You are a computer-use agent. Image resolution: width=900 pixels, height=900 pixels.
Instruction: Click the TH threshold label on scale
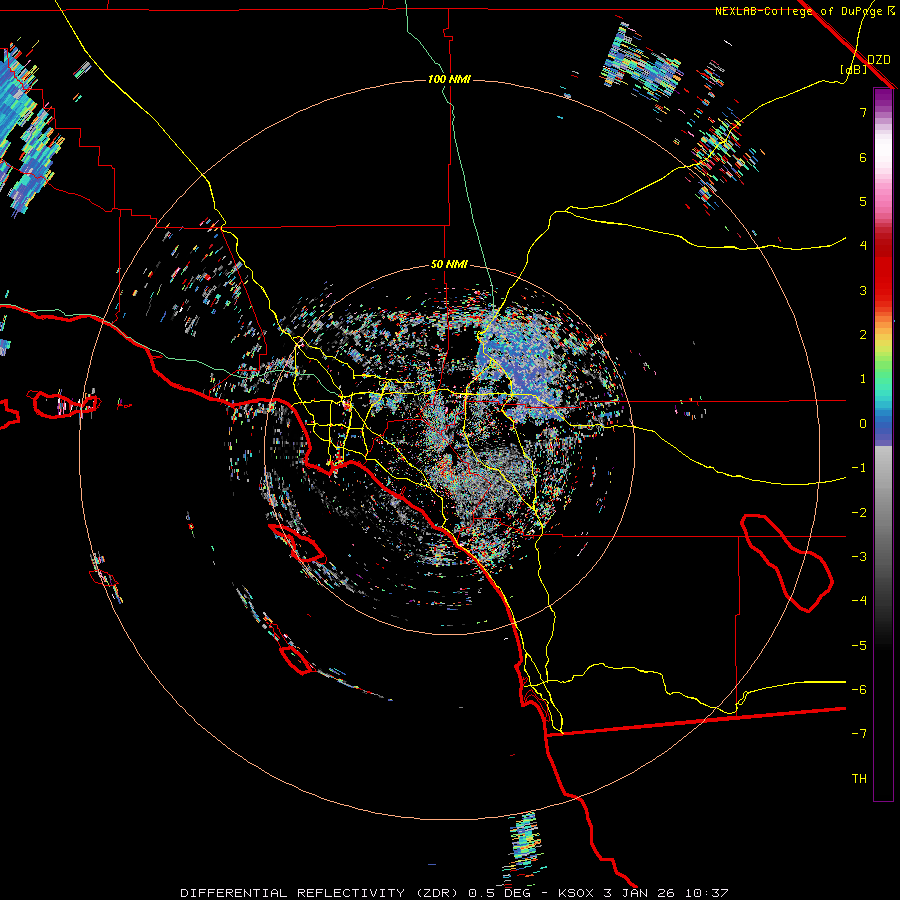[x=859, y=779]
